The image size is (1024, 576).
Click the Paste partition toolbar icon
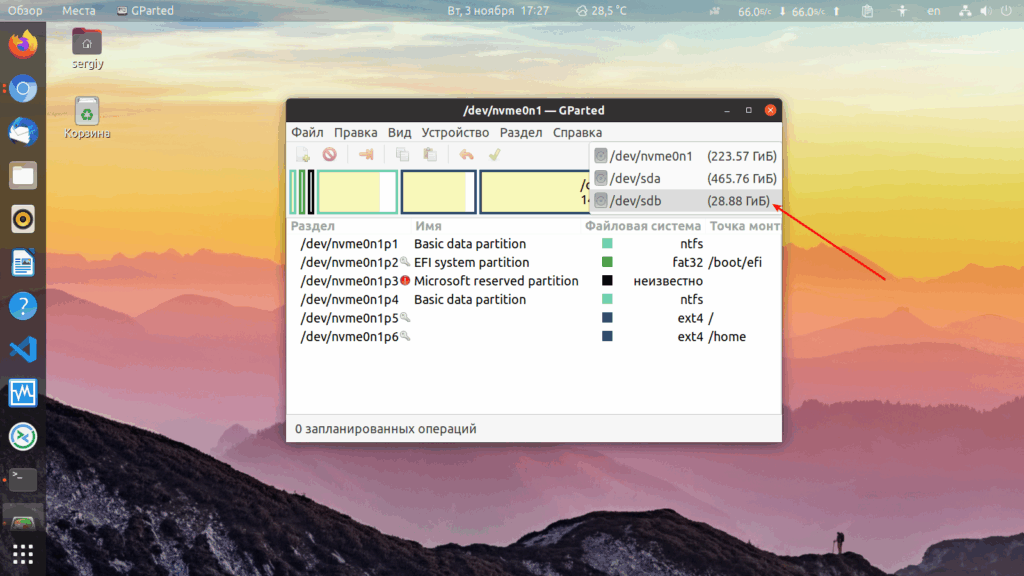(x=430, y=155)
